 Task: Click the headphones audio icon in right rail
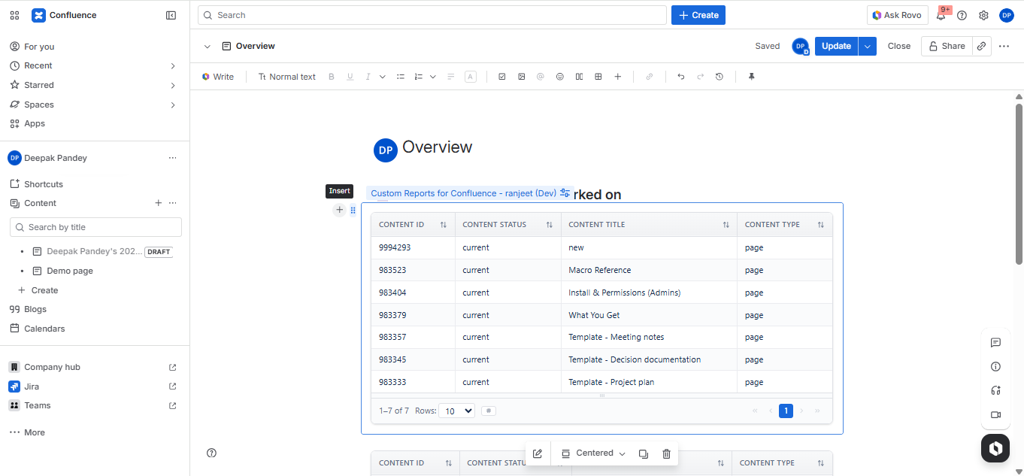point(995,390)
